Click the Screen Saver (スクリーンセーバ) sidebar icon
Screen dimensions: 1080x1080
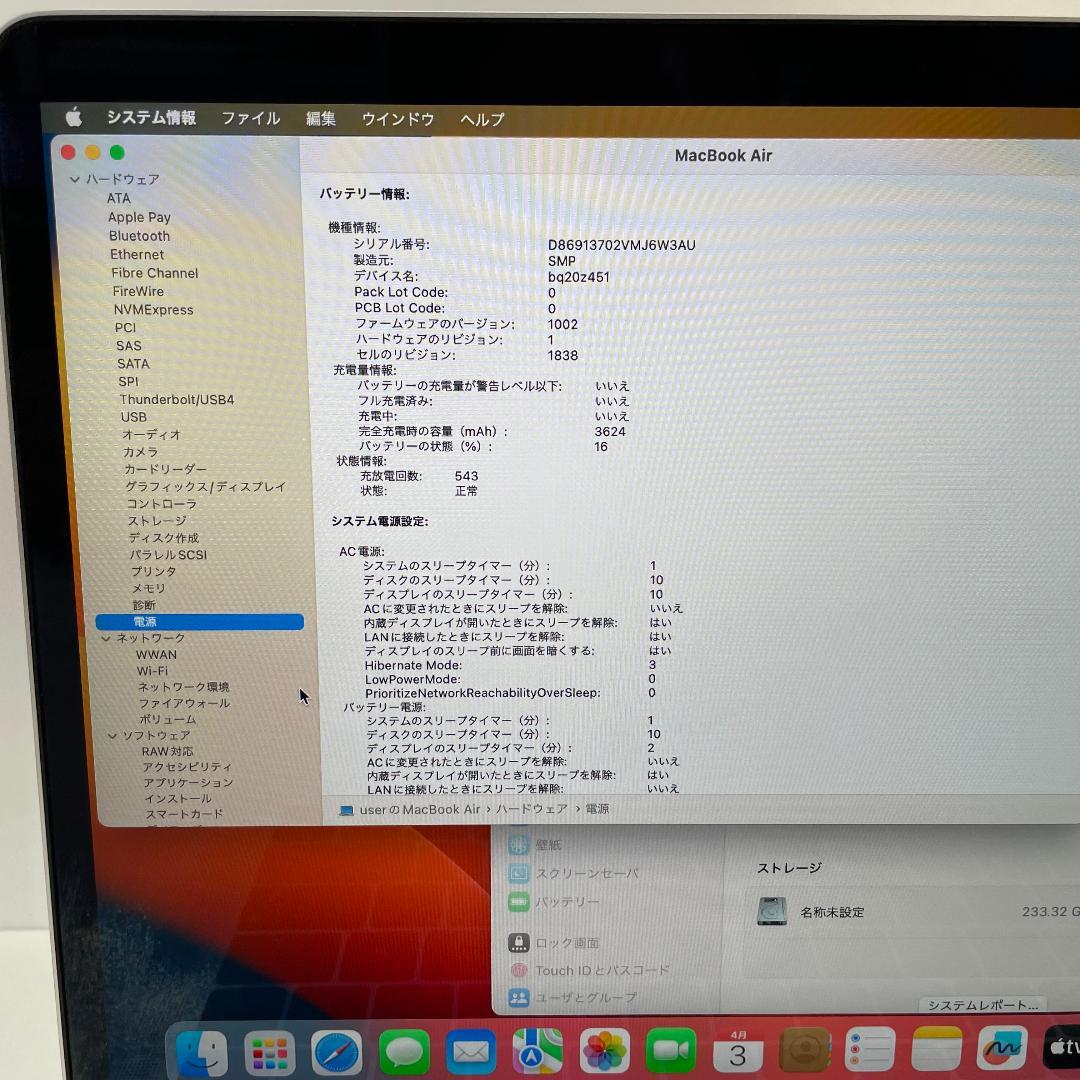518,873
